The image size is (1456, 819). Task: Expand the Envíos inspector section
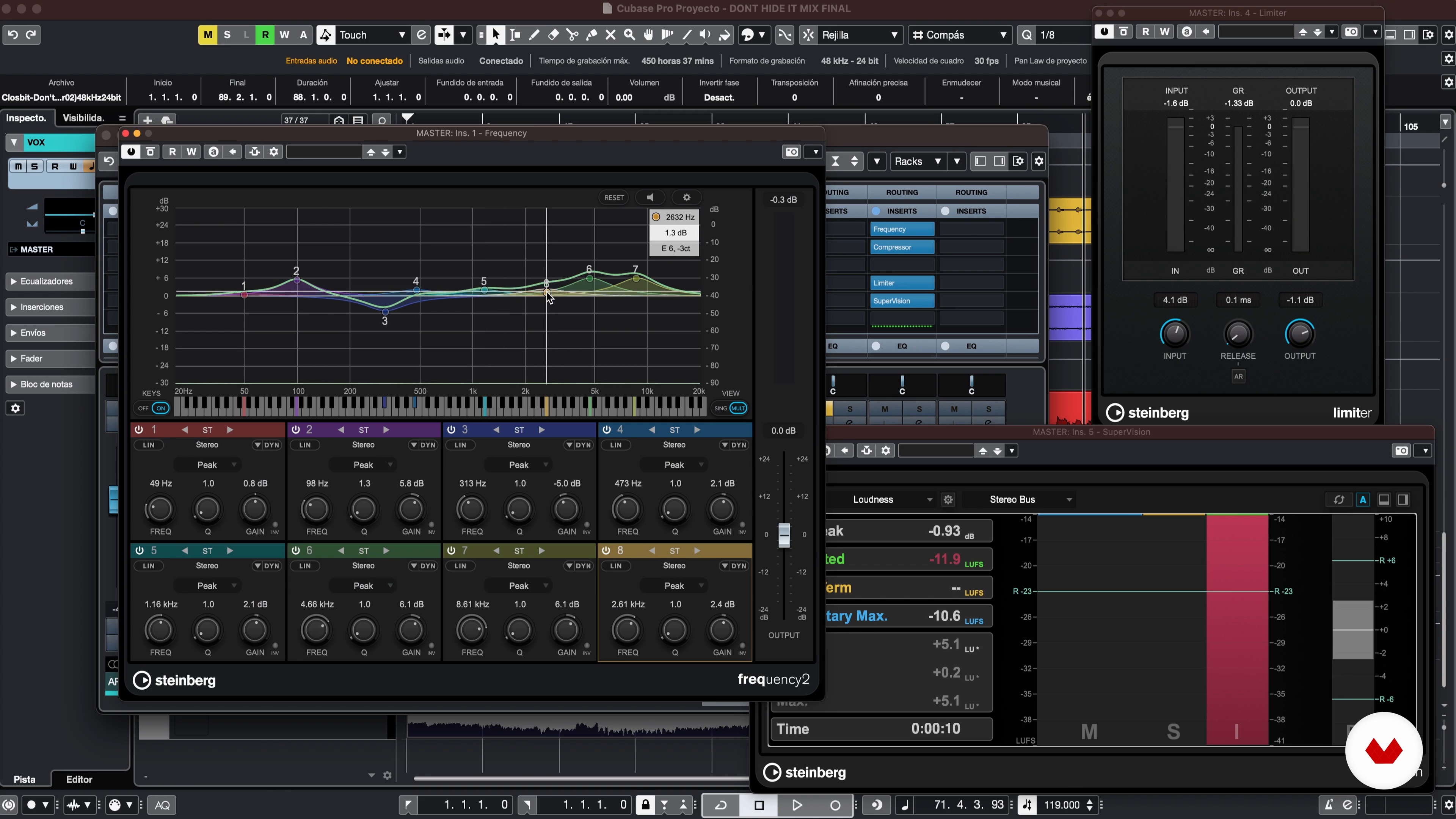50,333
